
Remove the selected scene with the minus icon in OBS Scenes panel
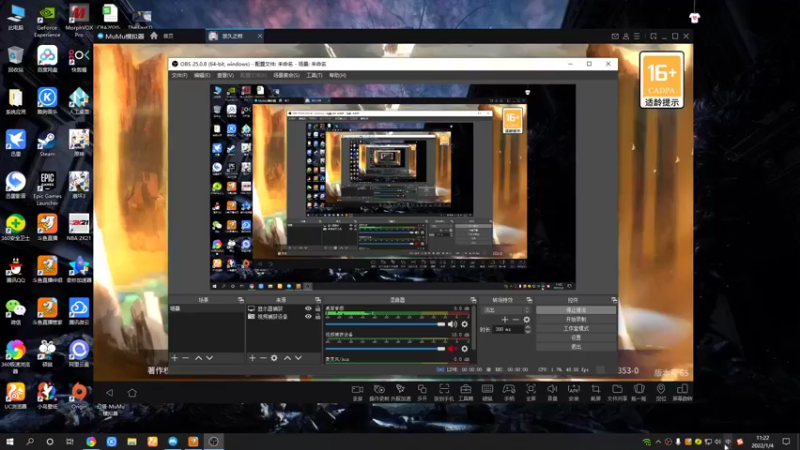[x=186, y=358]
